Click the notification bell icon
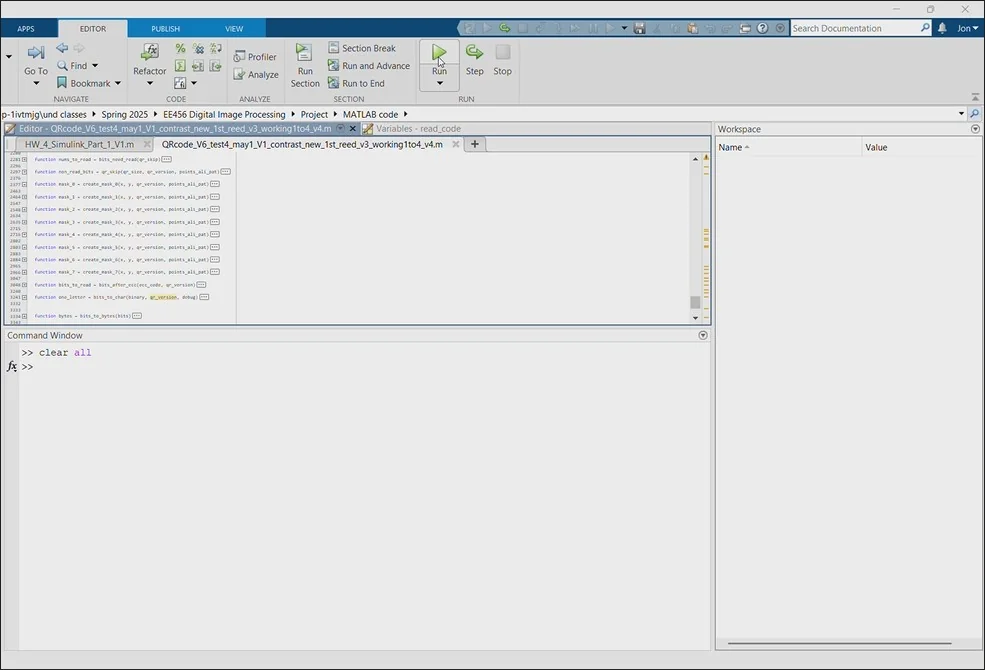 pyautogui.click(x=942, y=28)
